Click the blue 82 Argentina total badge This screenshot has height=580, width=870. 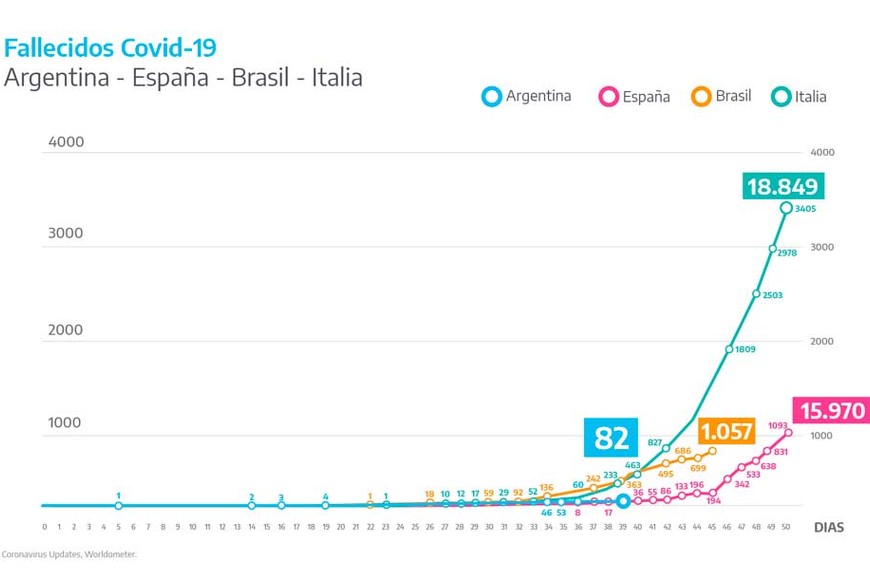(x=611, y=438)
